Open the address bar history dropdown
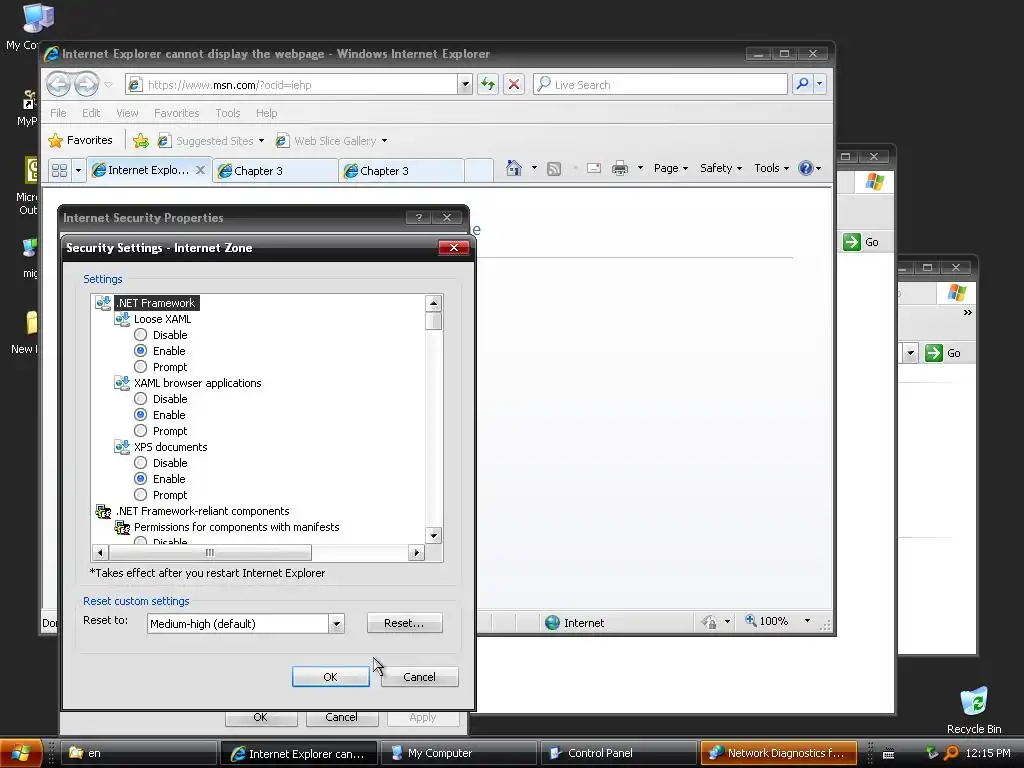 (x=464, y=84)
